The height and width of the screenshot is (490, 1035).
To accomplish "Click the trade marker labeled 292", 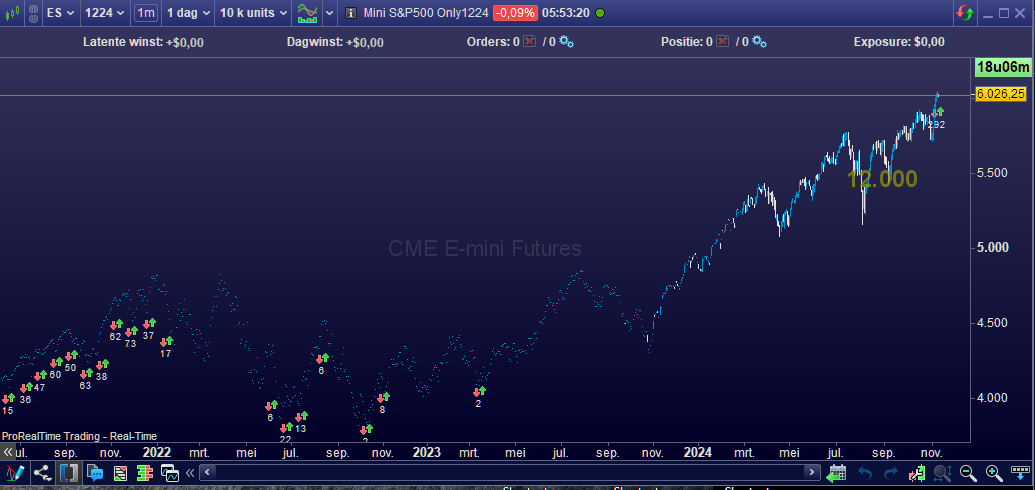I will point(937,118).
